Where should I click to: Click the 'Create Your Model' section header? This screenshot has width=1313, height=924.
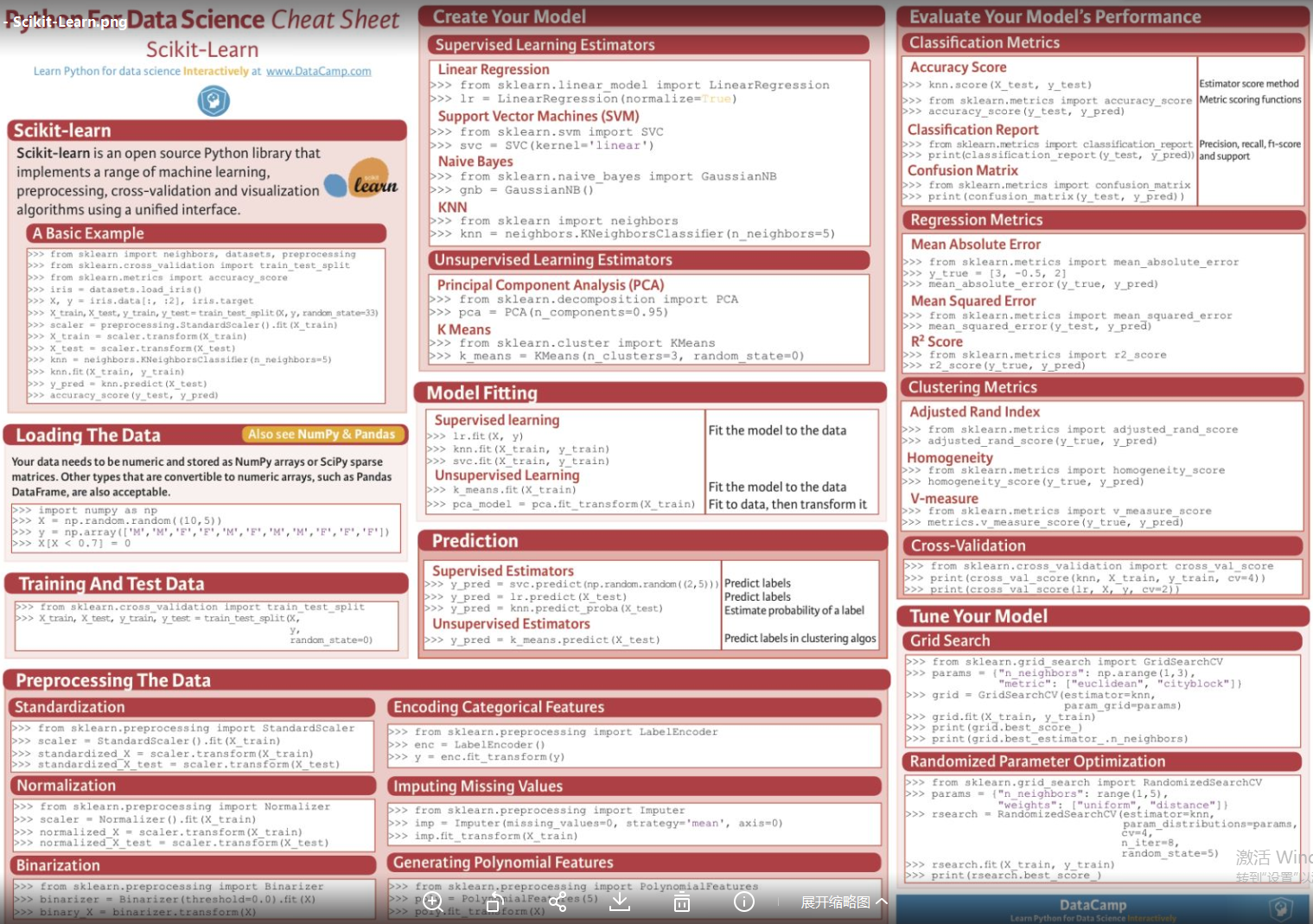(x=509, y=16)
